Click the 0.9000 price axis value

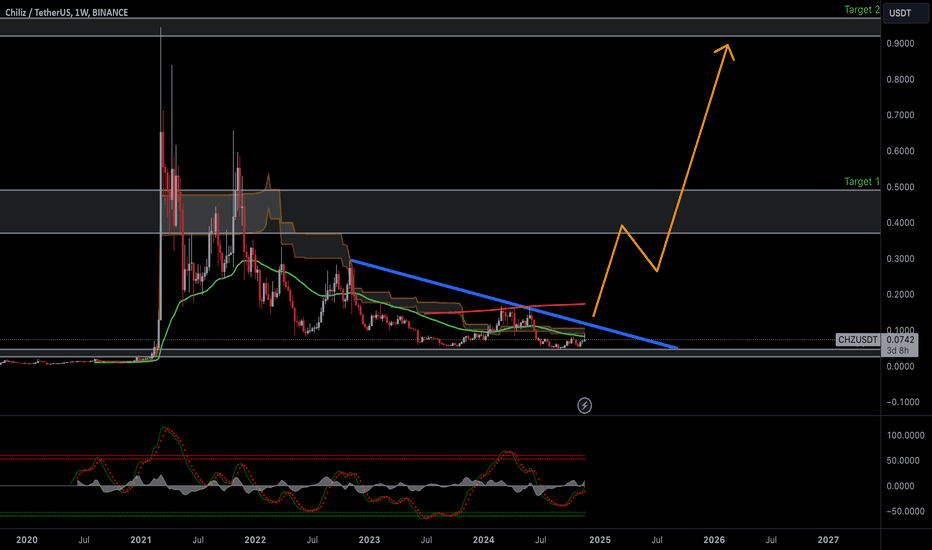click(x=900, y=43)
